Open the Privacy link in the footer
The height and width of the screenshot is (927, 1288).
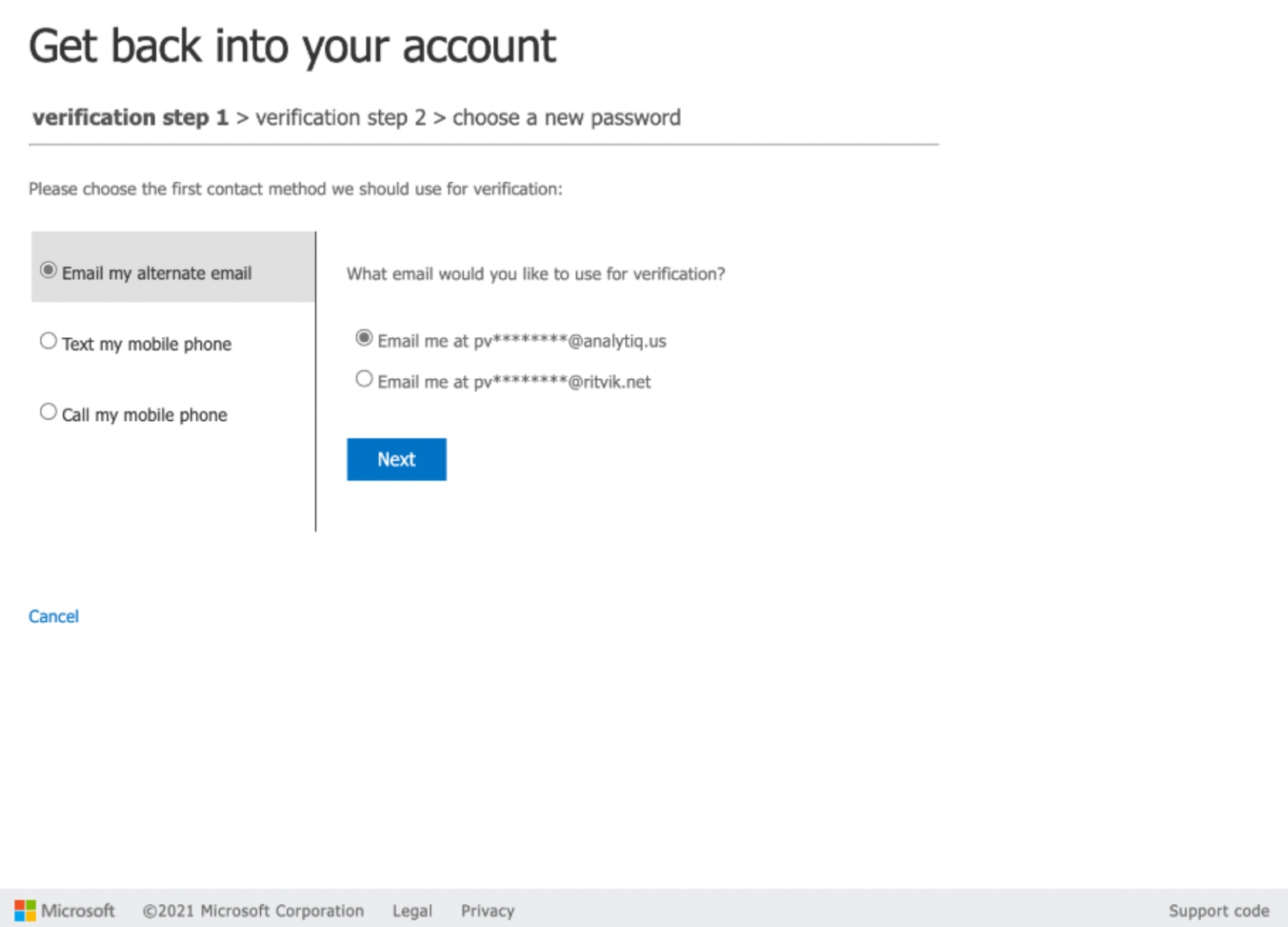(487, 911)
